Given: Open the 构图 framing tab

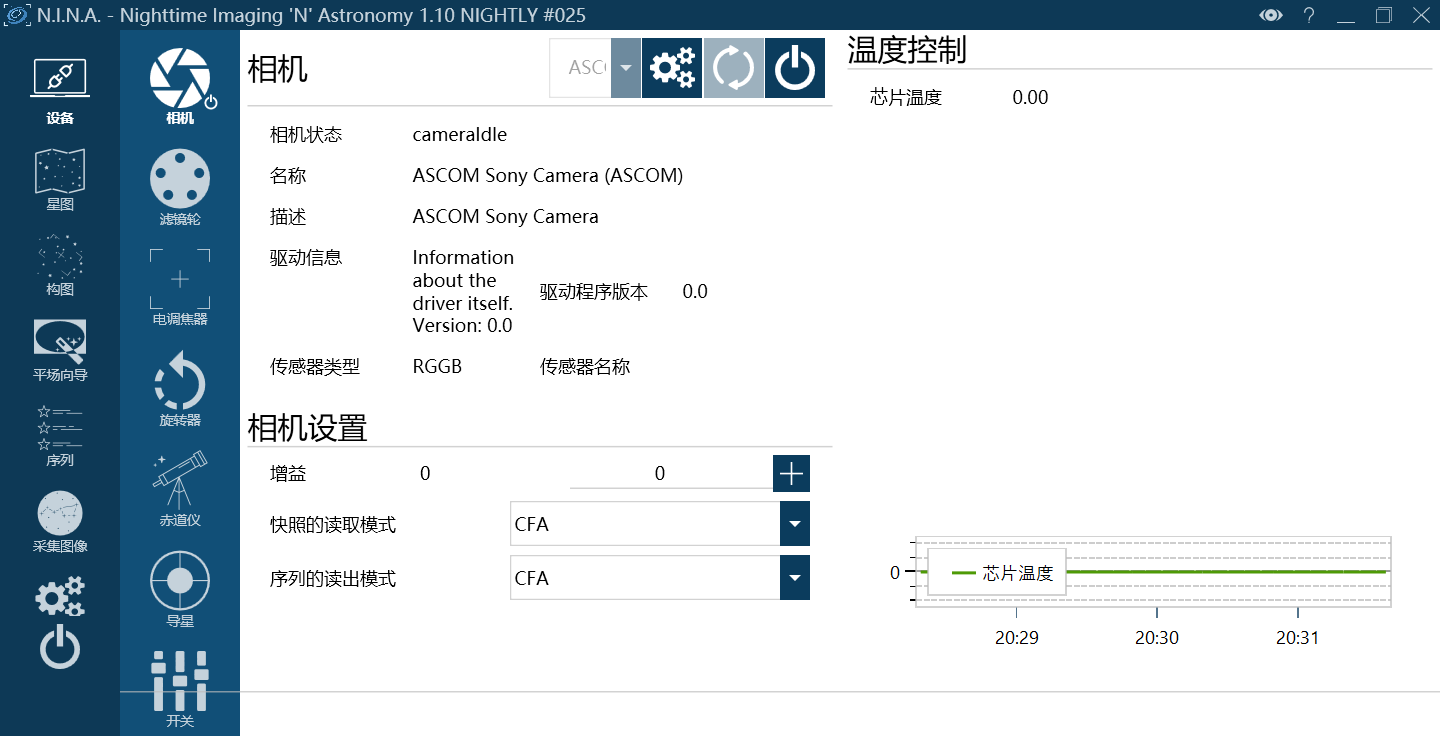Looking at the screenshot, I should pos(60,265).
